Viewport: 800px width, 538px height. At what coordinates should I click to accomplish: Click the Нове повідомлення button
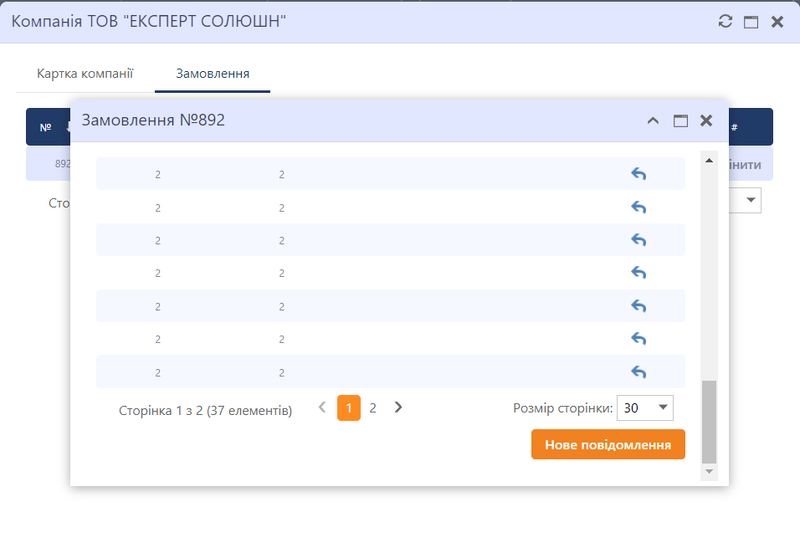608,445
